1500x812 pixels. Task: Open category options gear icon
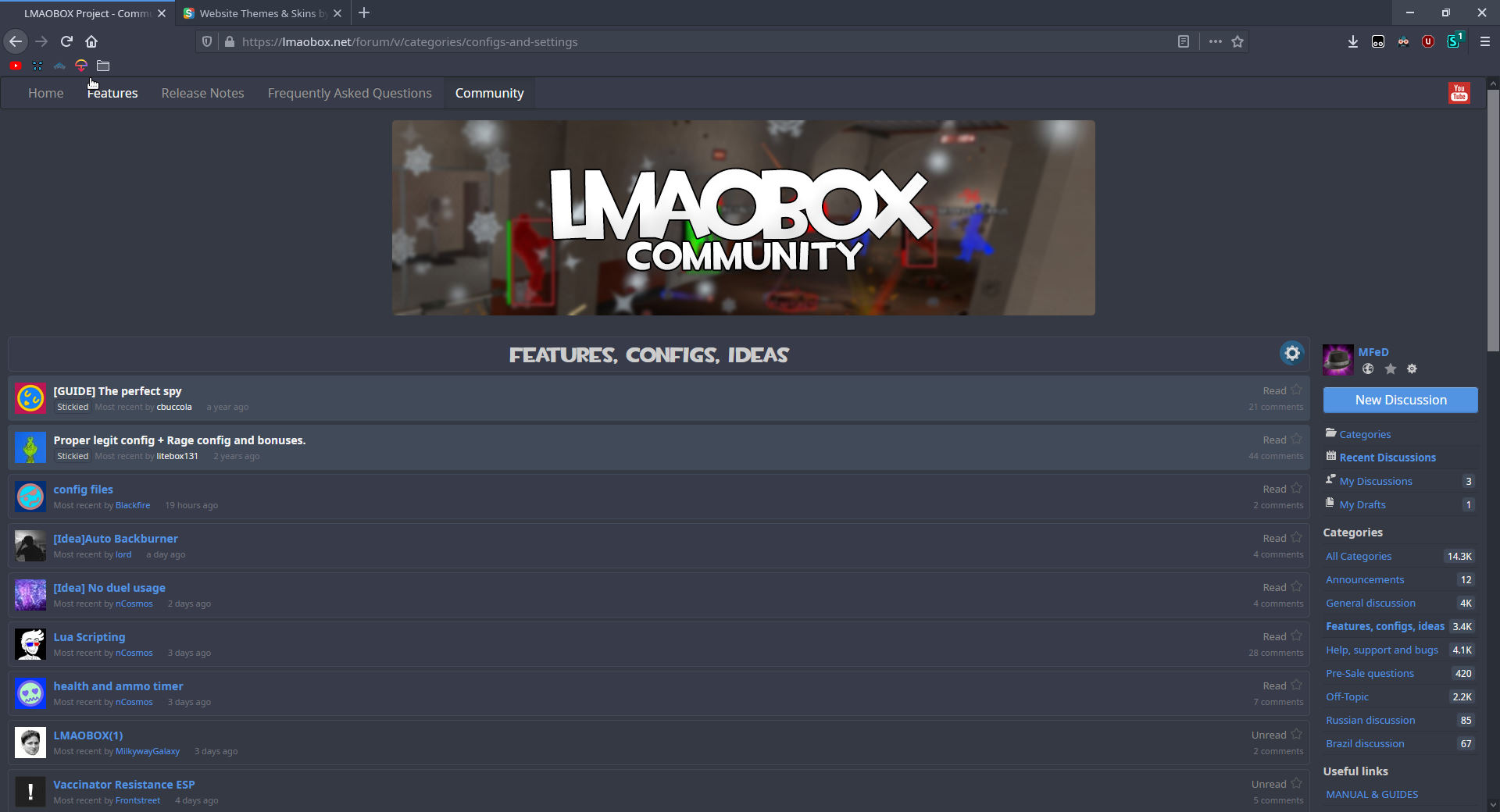click(x=1292, y=353)
